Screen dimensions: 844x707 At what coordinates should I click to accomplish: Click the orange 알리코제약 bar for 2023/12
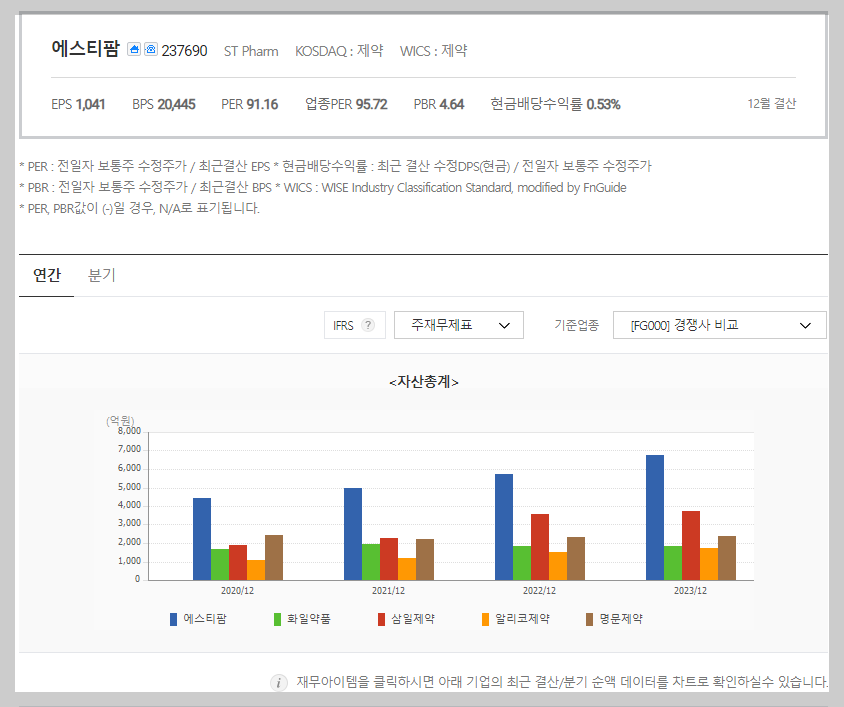[709, 564]
